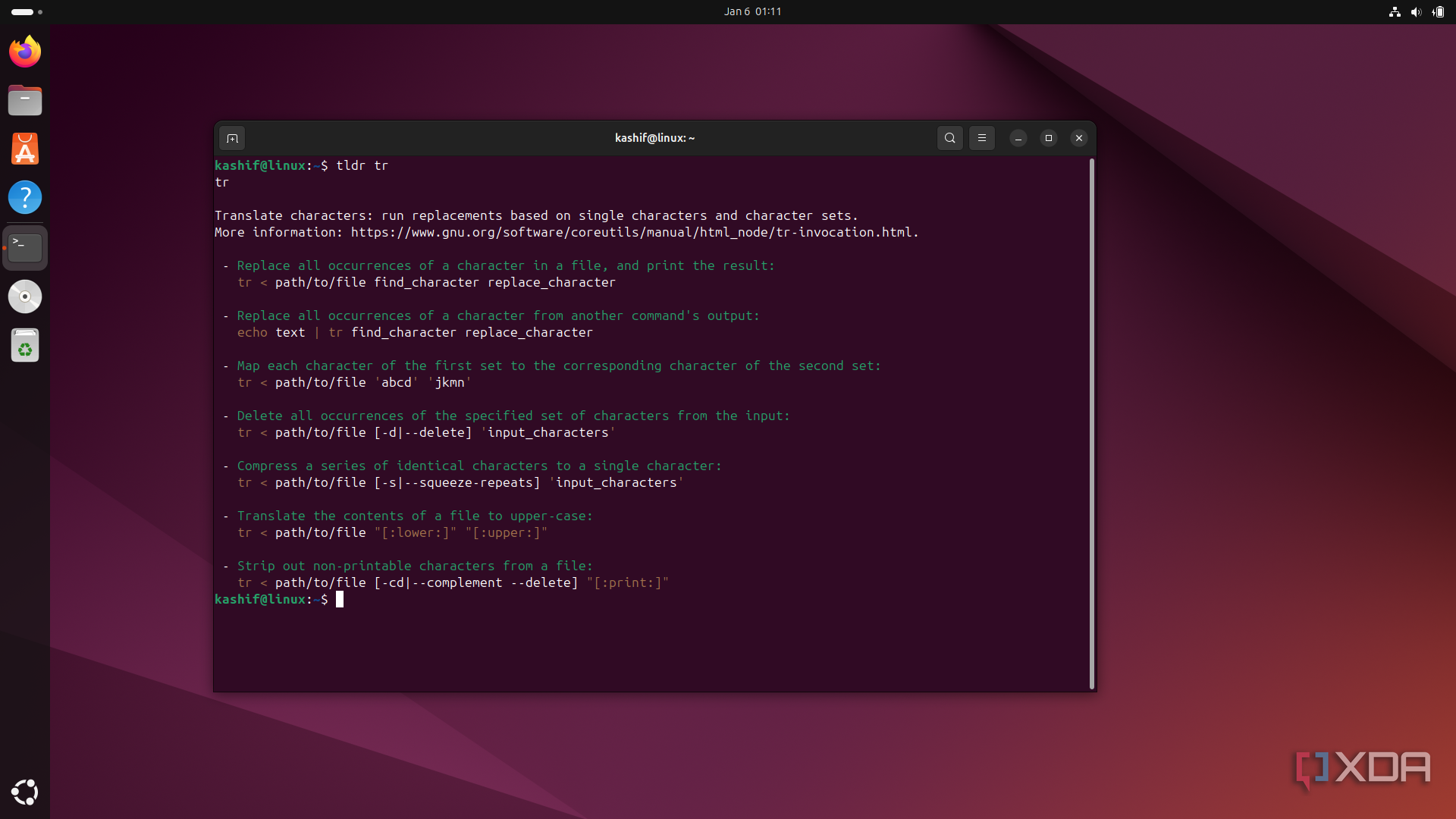This screenshot has height=819, width=1456.
Task: Click the '[-cd|--complement --delete]' example line
Action: pos(453,582)
